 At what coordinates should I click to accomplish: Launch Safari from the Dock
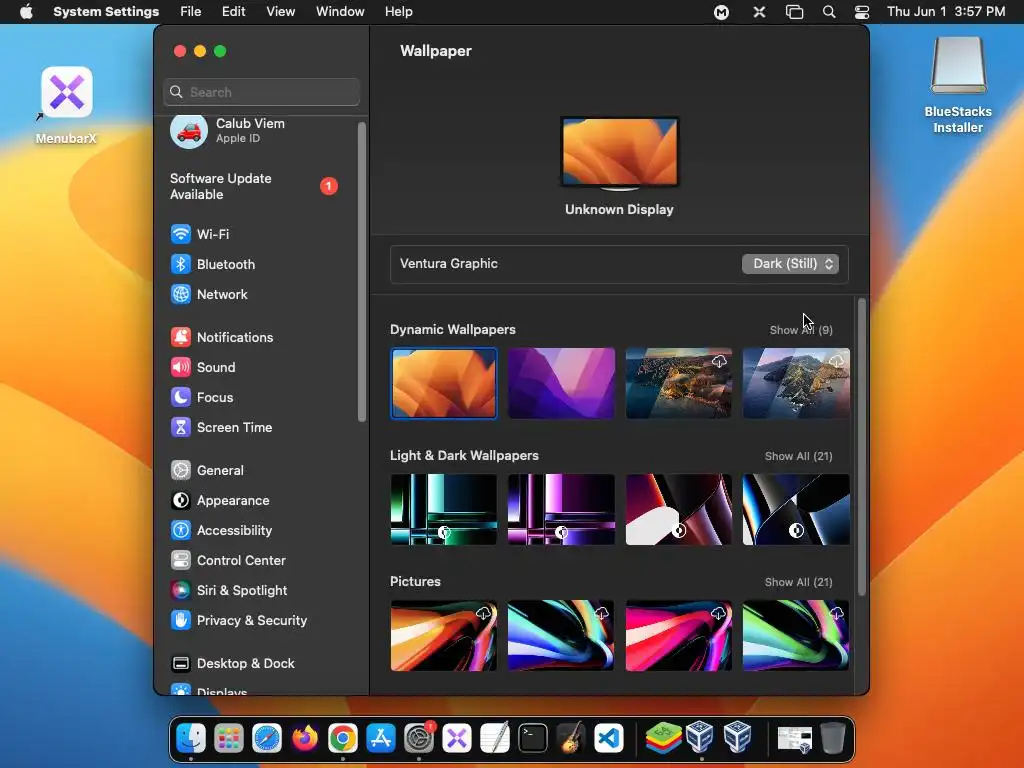[267, 739]
